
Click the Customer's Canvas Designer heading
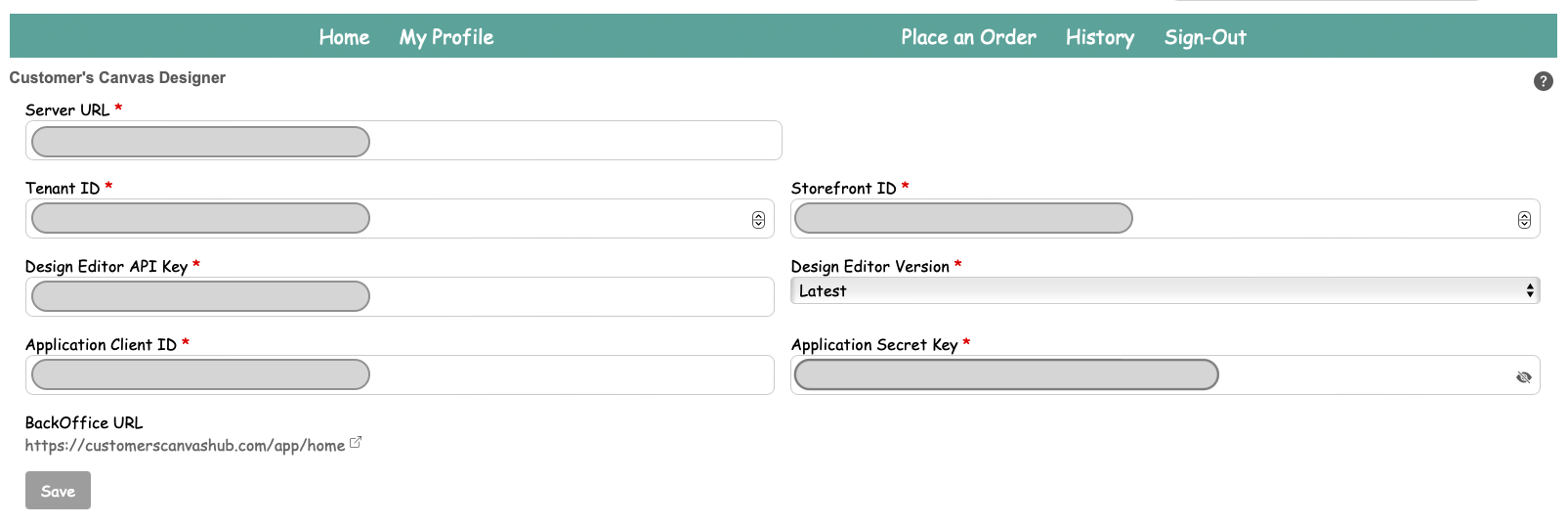(x=117, y=77)
